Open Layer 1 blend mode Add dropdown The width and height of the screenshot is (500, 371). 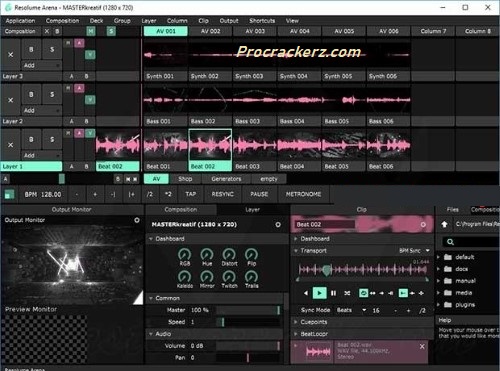pos(41,155)
